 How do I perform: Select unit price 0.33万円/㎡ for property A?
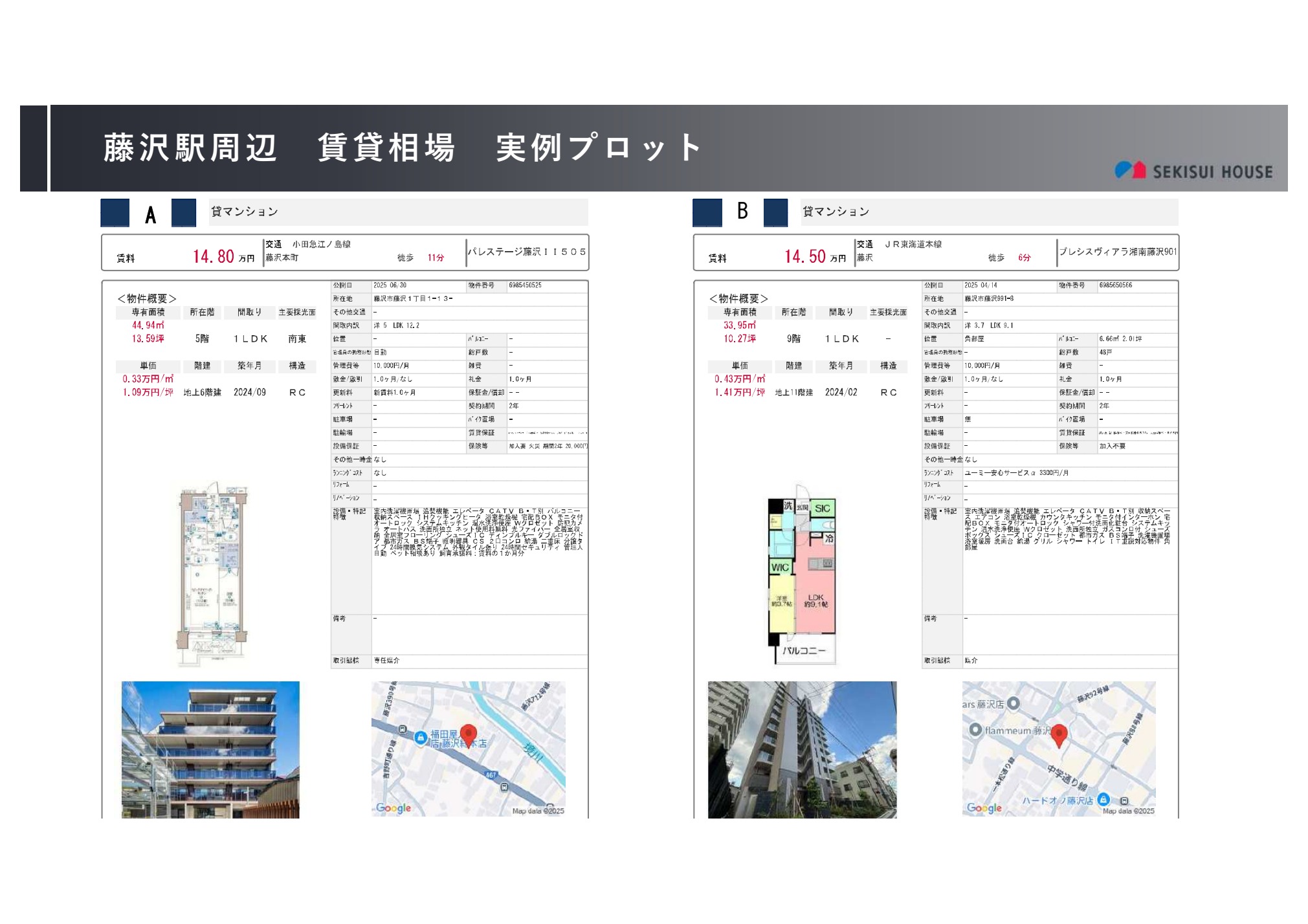point(148,379)
